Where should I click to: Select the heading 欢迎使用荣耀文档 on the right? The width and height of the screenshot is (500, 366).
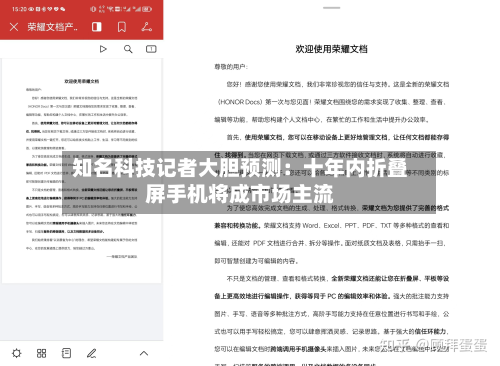331,49
